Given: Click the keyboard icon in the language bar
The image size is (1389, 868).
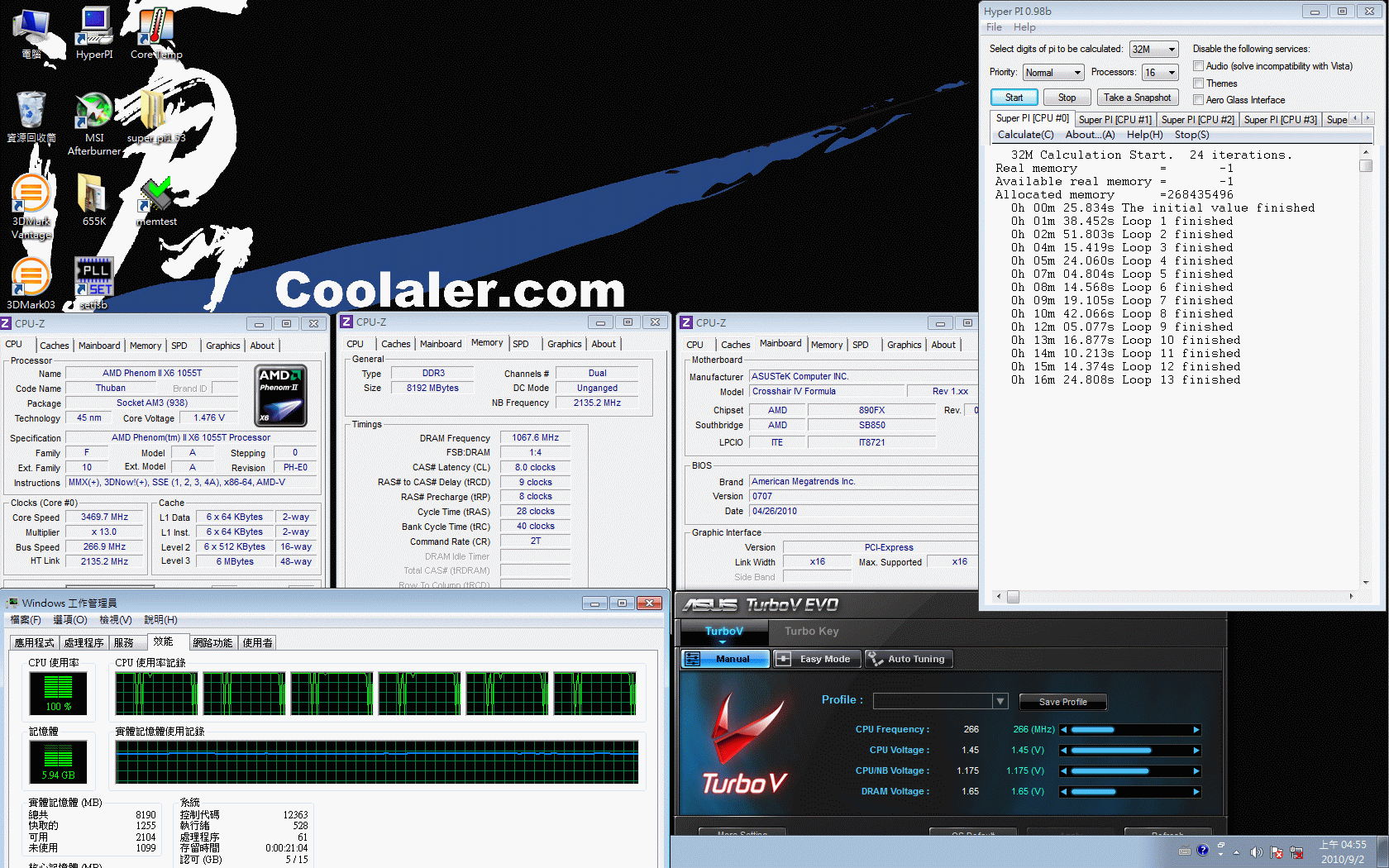Looking at the screenshot, I should [1185, 851].
